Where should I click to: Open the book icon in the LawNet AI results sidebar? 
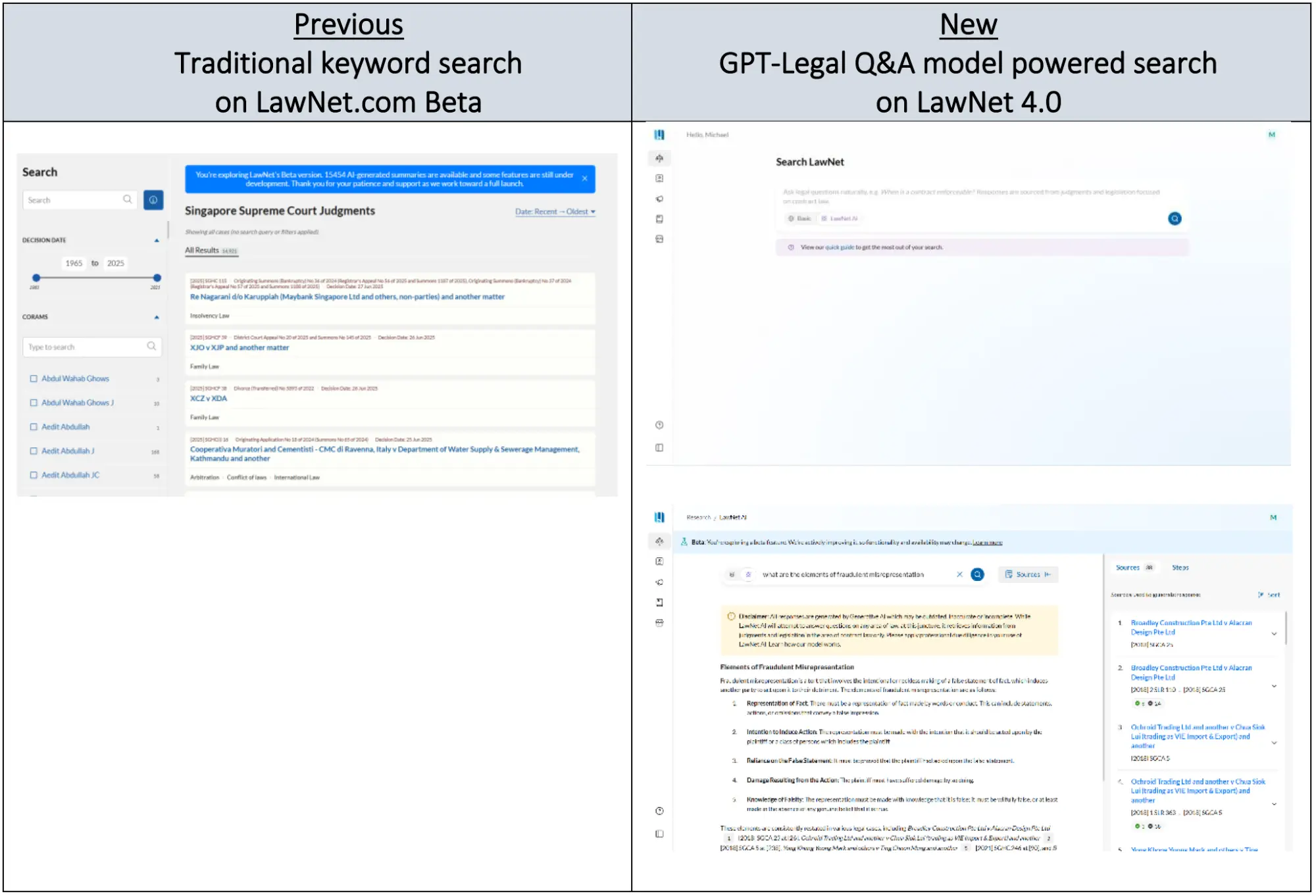pos(659,603)
